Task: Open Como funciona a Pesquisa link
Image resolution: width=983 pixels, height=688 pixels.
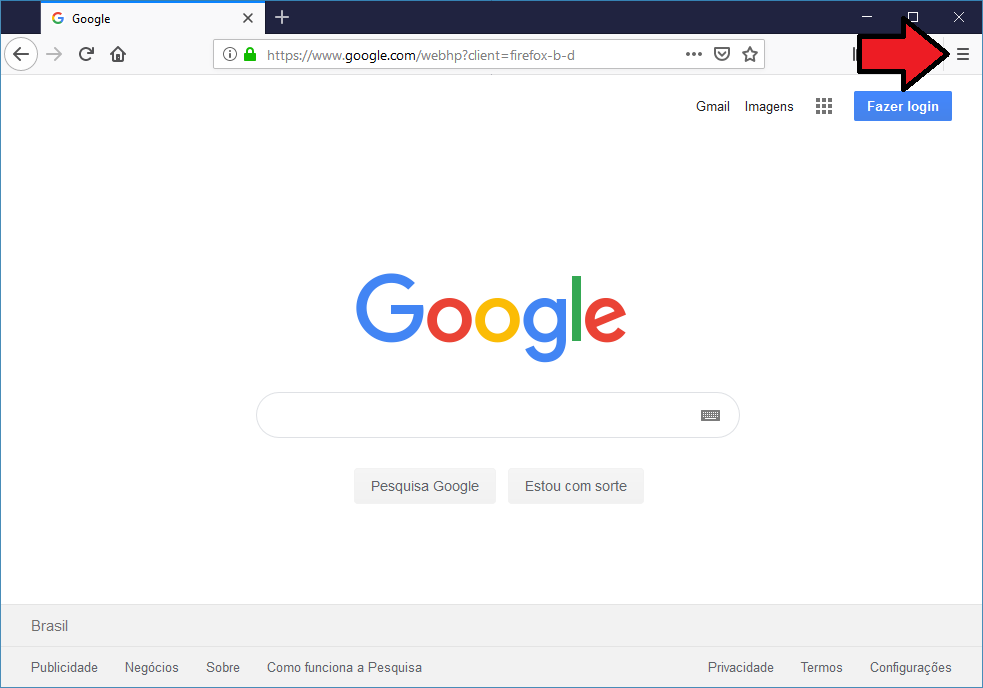Action: point(344,667)
